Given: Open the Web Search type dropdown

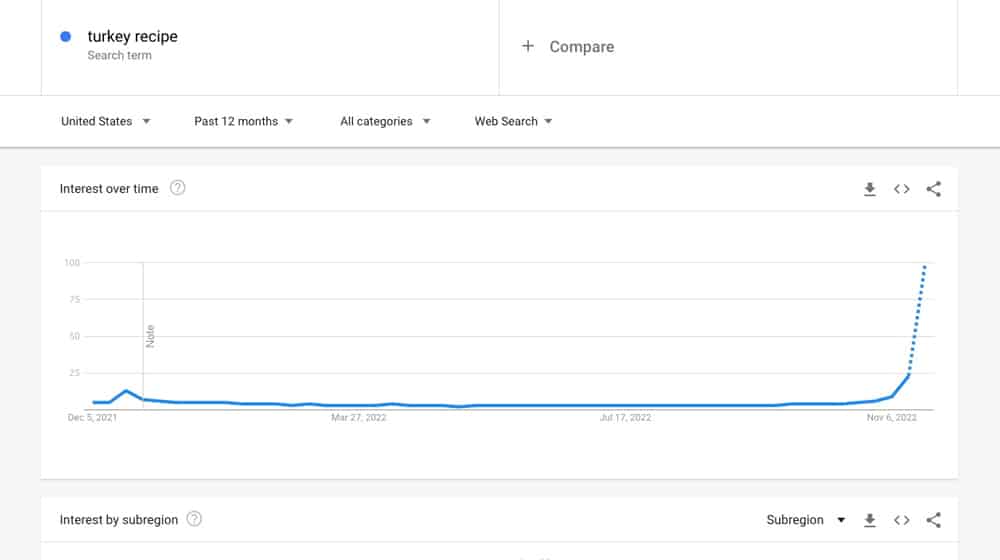Looking at the screenshot, I should 513,121.
